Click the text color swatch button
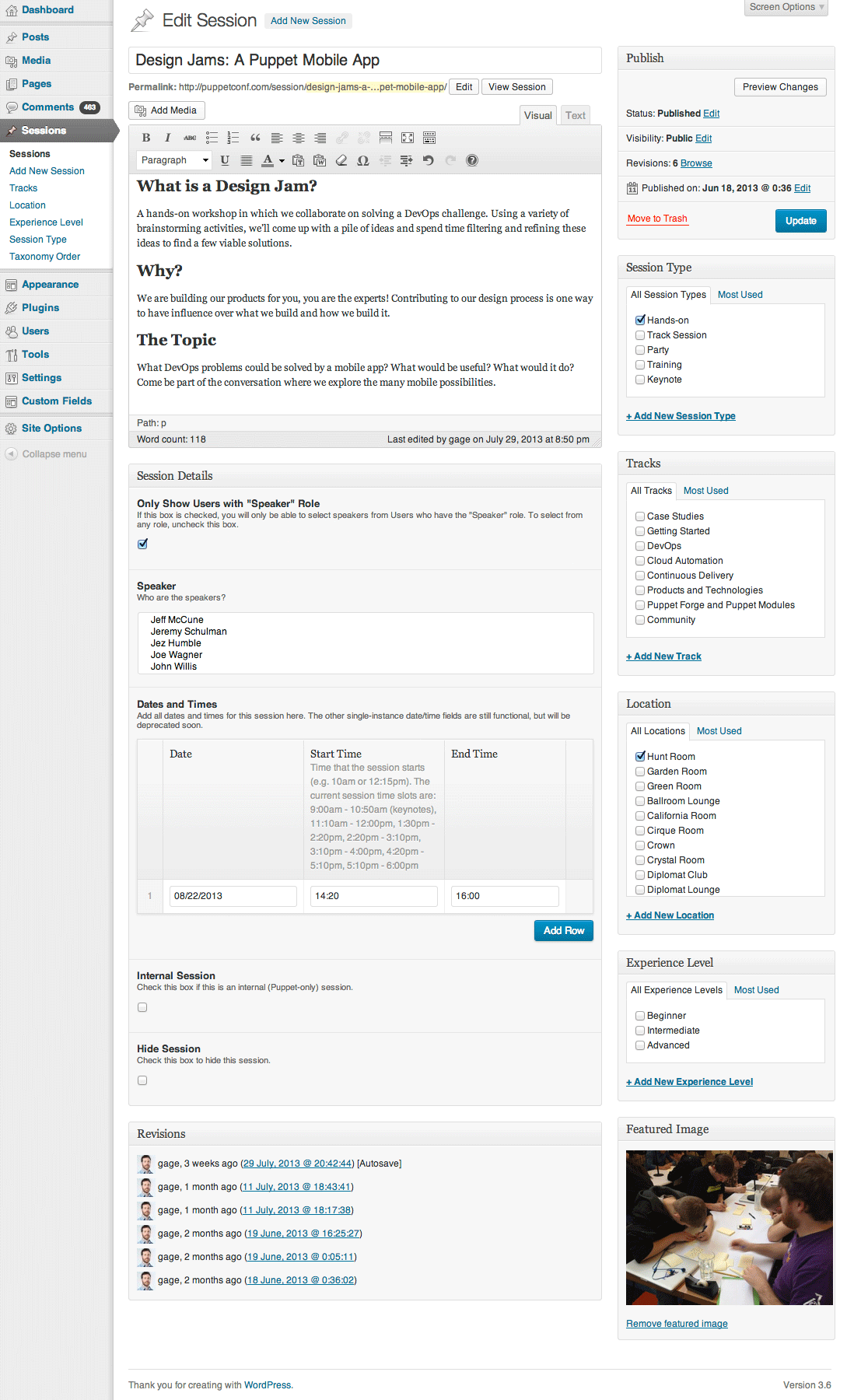Viewport: 847px width, 1400px height. tap(268, 160)
